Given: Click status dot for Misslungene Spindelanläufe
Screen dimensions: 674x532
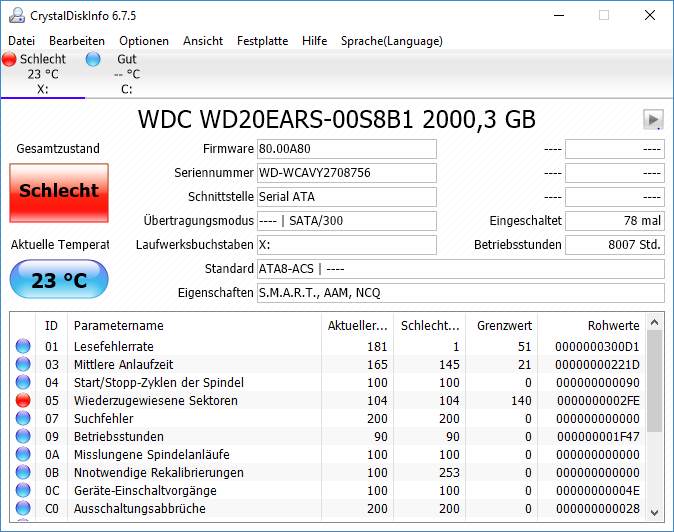Looking at the screenshot, I should pos(23,455).
